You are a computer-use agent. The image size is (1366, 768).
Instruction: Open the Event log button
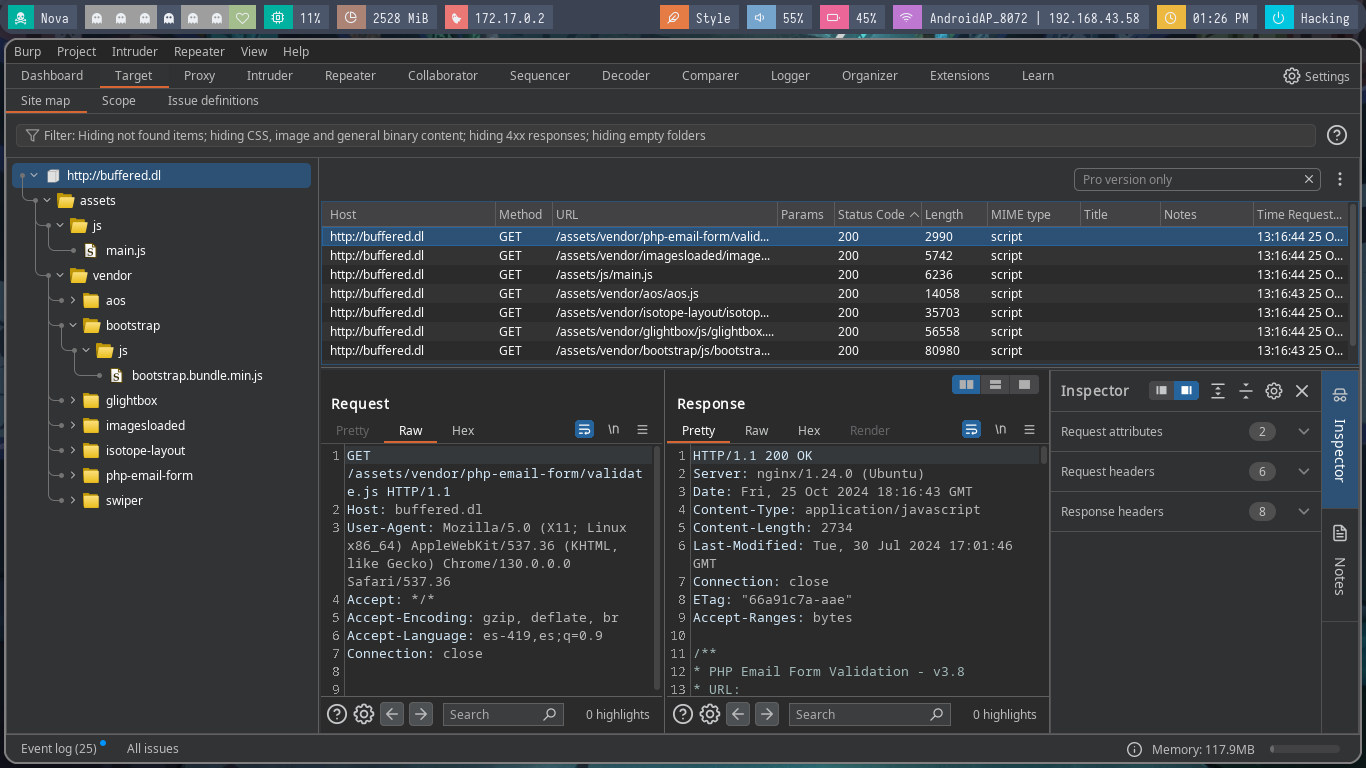(59, 749)
